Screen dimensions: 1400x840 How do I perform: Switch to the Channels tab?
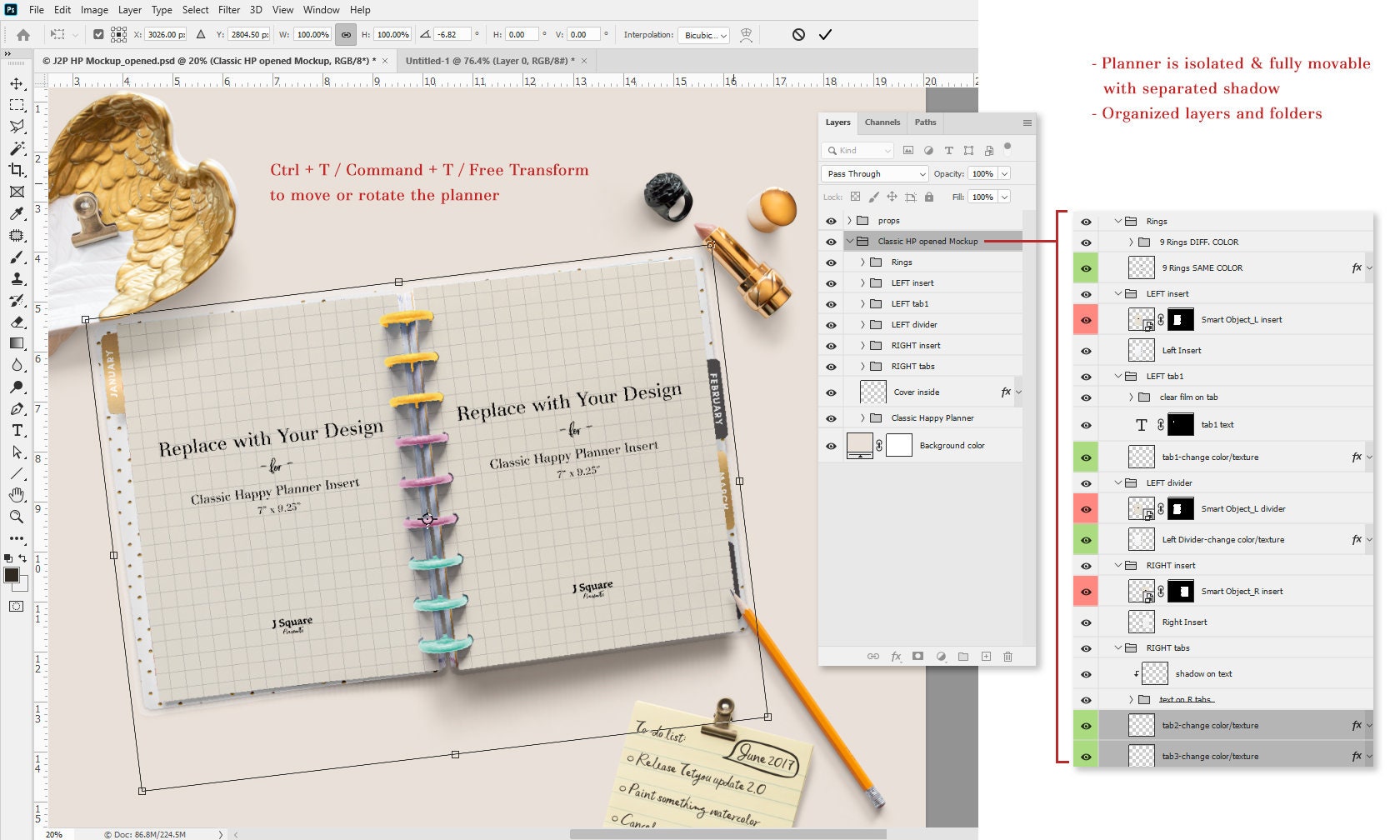point(882,122)
